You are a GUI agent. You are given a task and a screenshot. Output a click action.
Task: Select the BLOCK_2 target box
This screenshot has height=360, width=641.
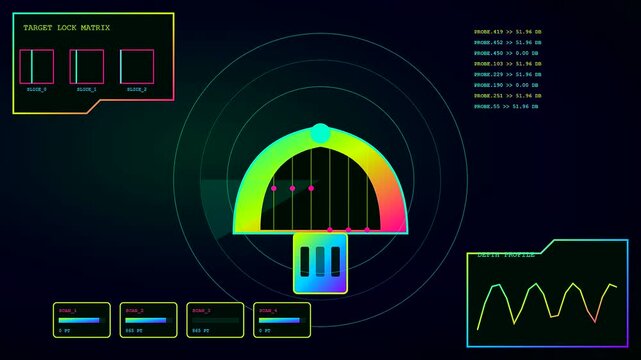tap(137, 67)
